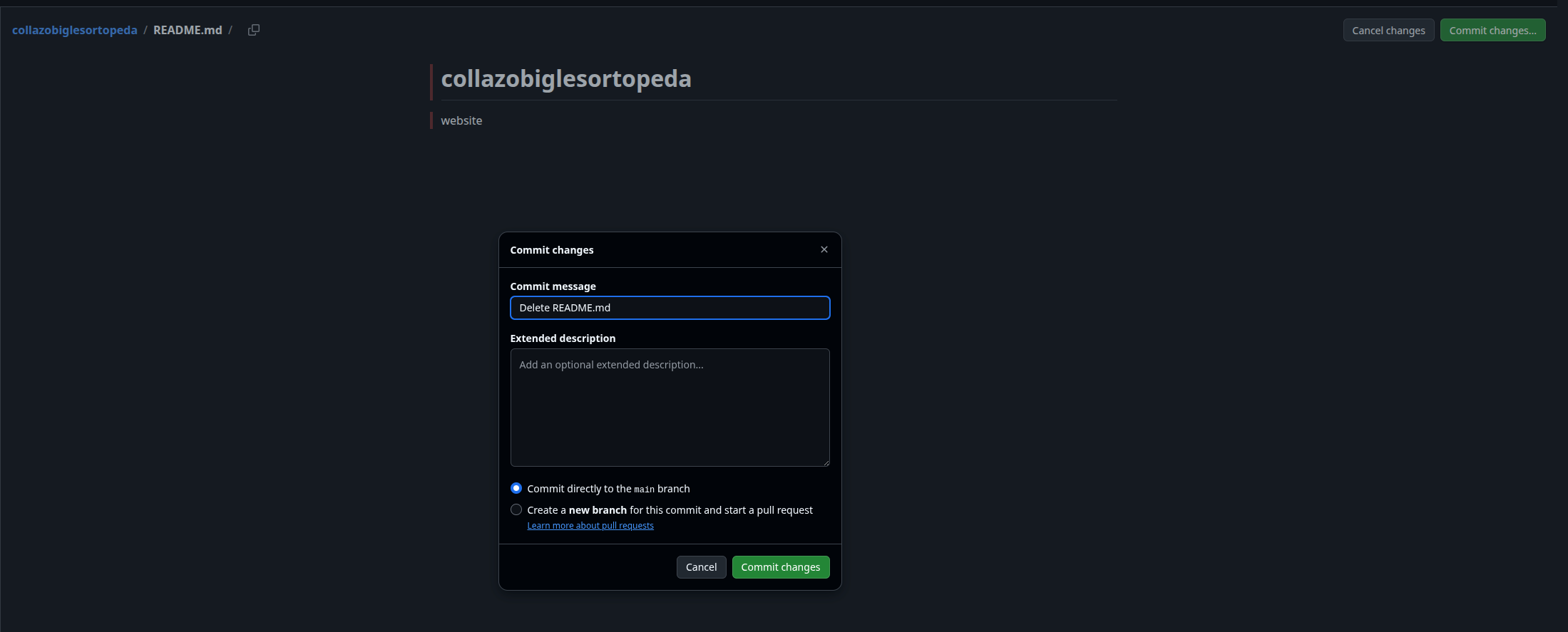The width and height of the screenshot is (1568, 632).
Task: Copy the file path using the copy icon
Action: (253, 30)
